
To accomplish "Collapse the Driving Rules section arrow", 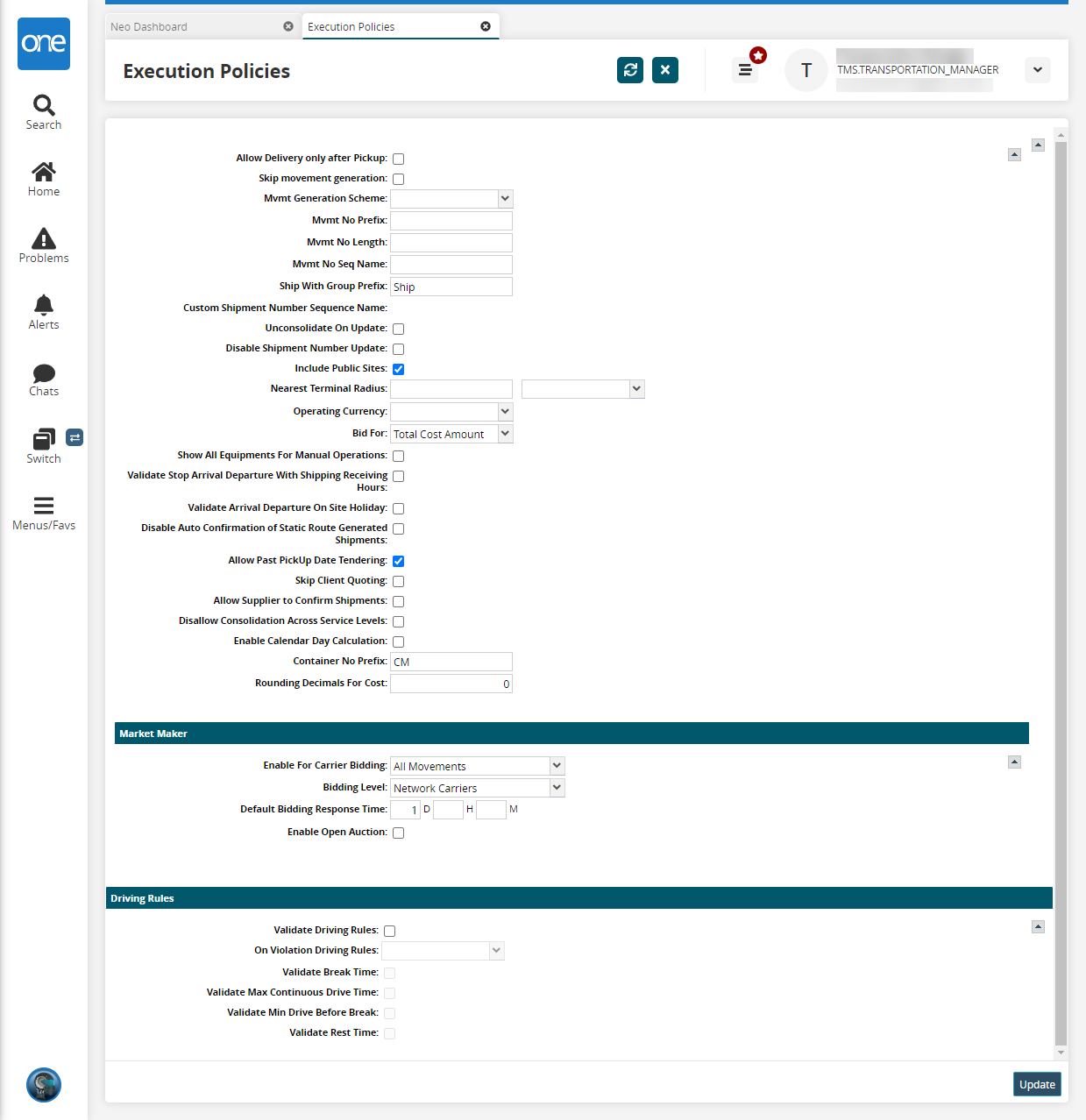I will (x=1038, y=927).
